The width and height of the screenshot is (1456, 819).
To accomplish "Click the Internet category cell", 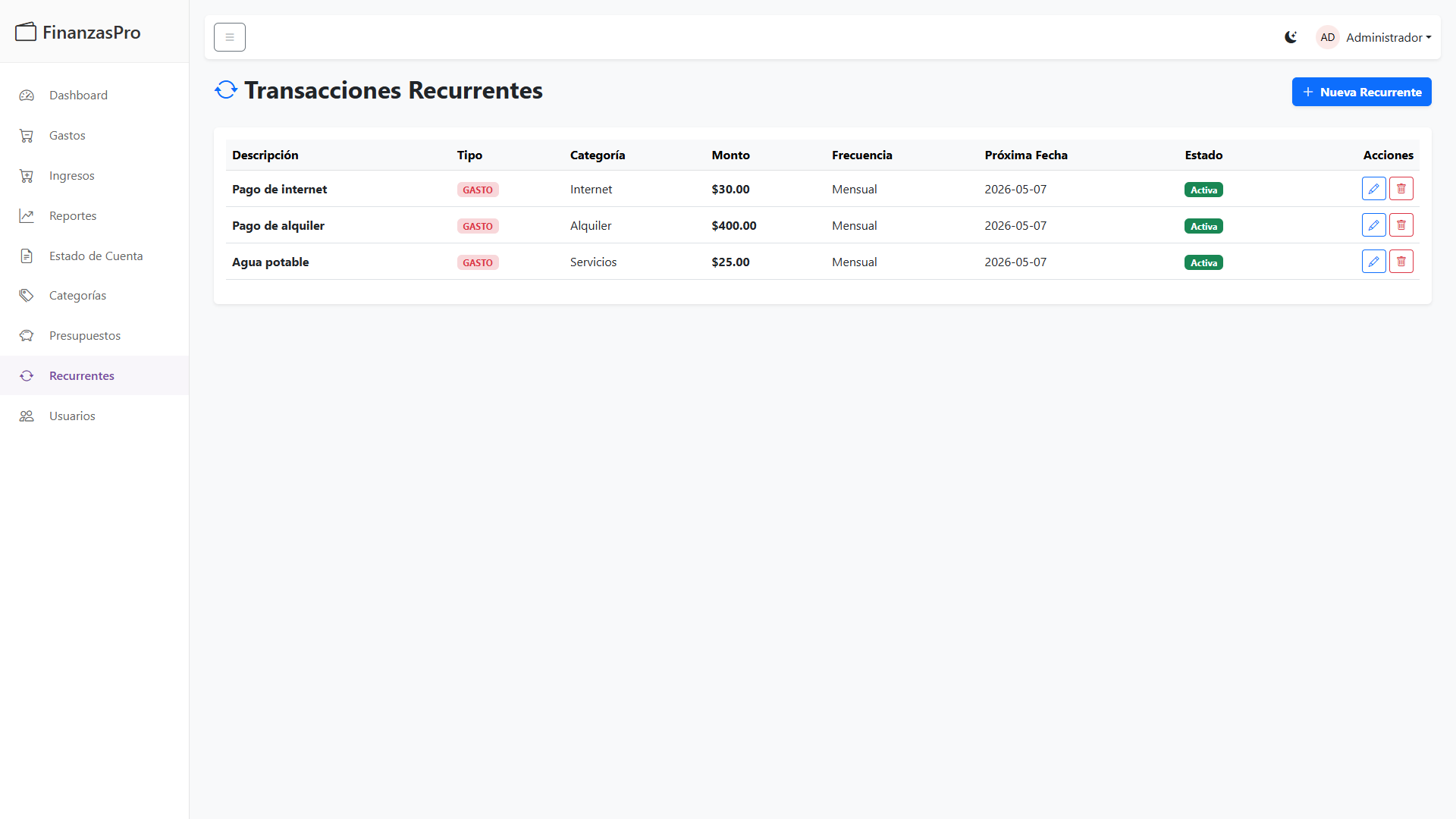I will click(591, 189).
